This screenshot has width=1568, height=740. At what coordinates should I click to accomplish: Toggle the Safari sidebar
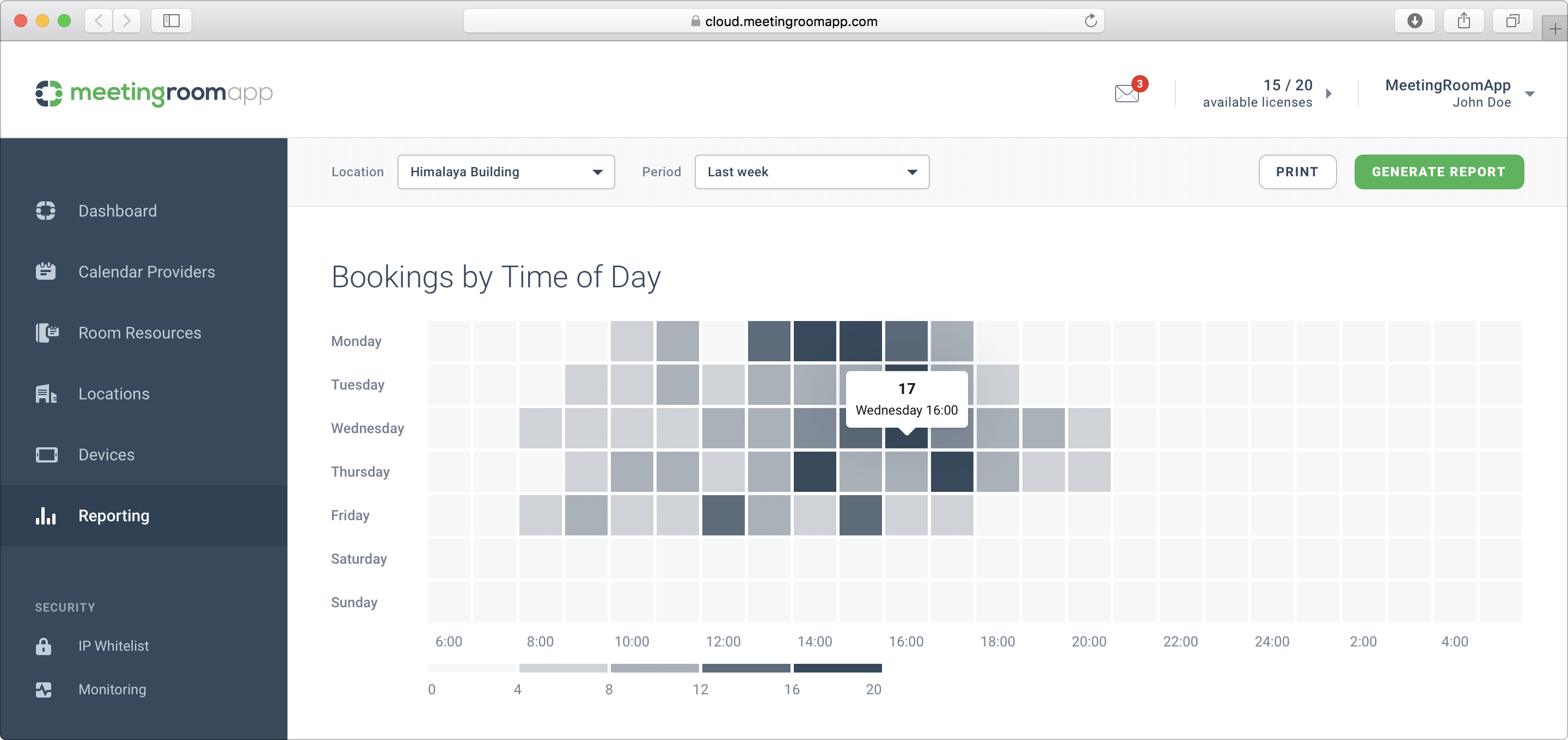171,21
